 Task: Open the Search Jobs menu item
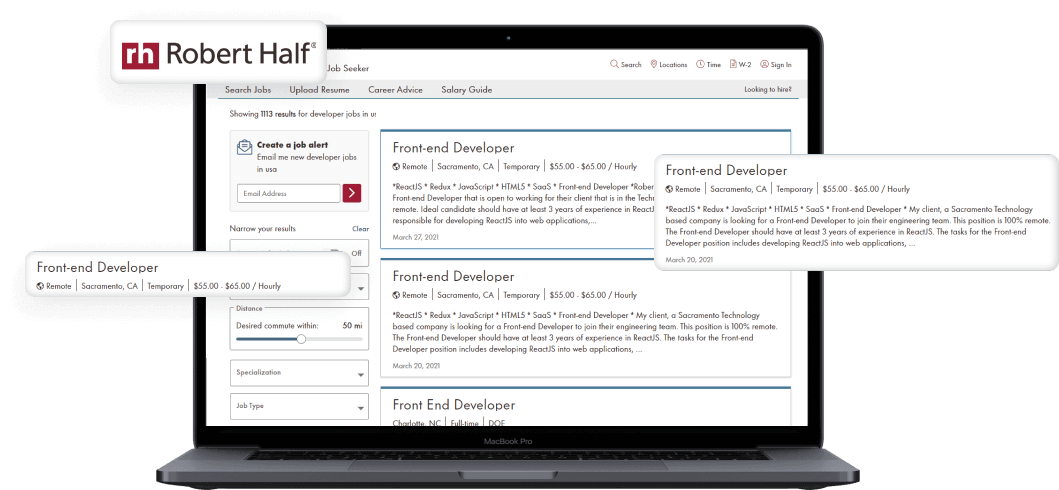tap(248, 90)
